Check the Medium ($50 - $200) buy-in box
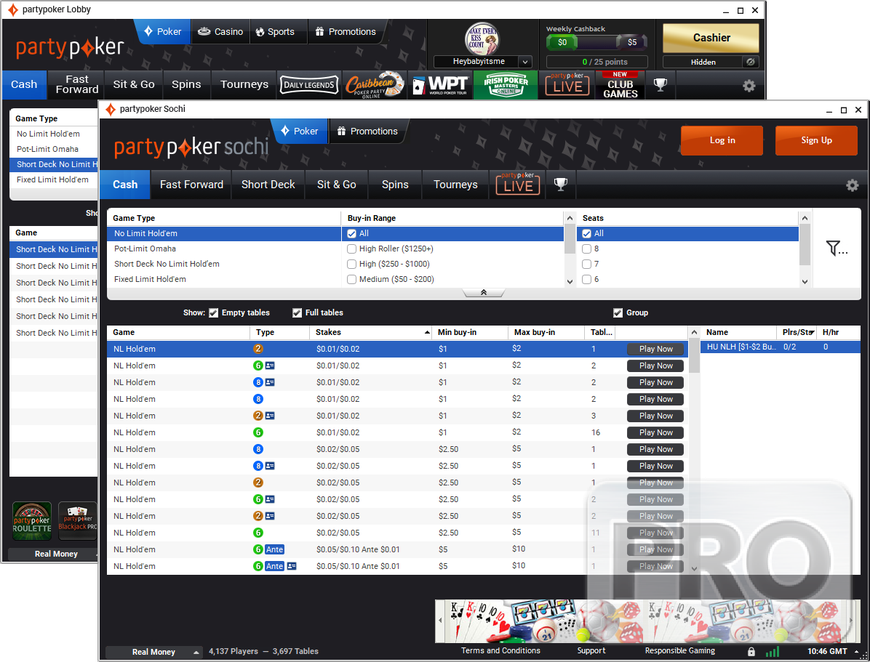The height and width of the screenshot is (662, 870). tap(351, 279)
